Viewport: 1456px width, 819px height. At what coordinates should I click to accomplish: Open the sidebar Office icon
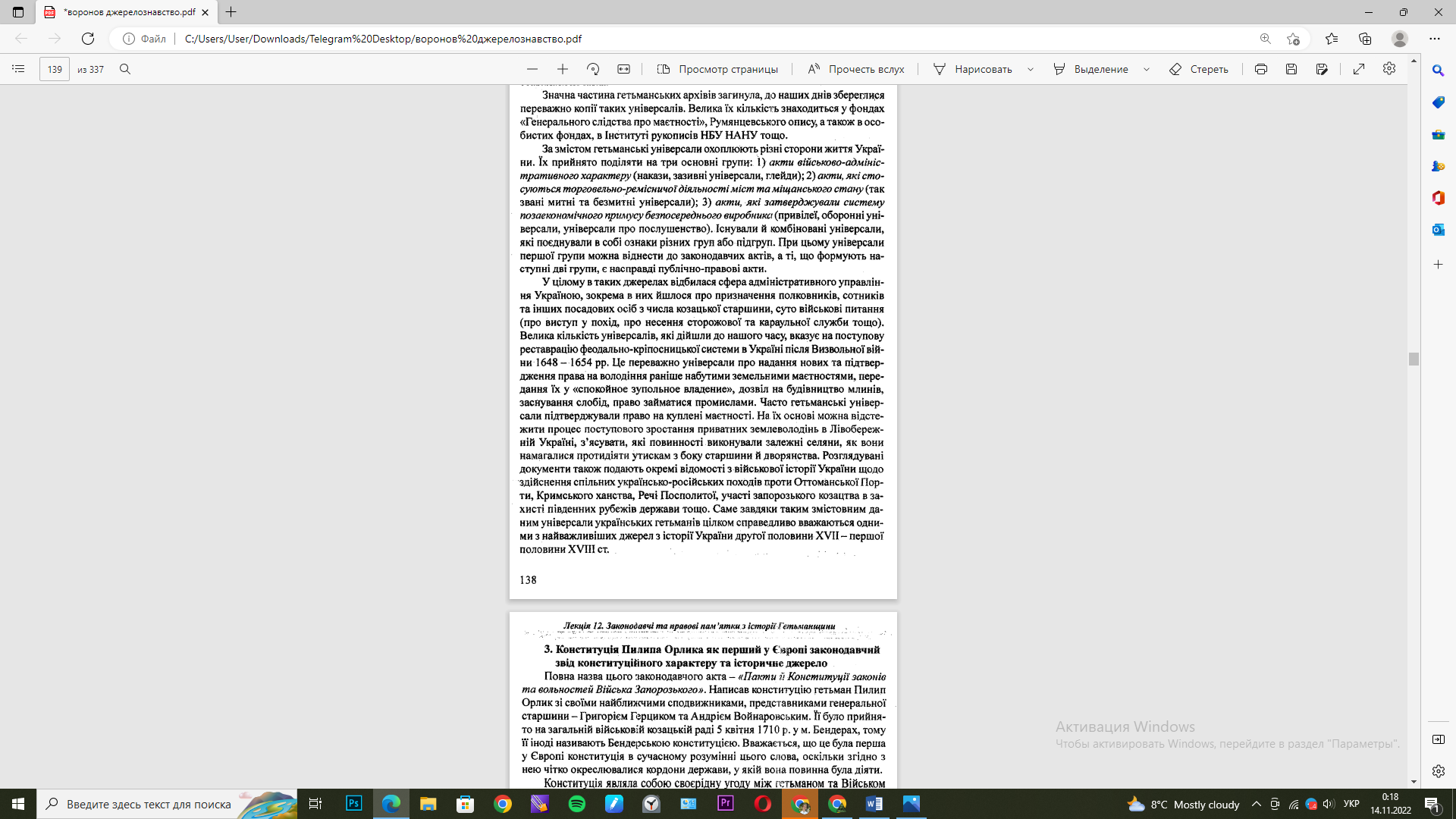pos(1439,198)
